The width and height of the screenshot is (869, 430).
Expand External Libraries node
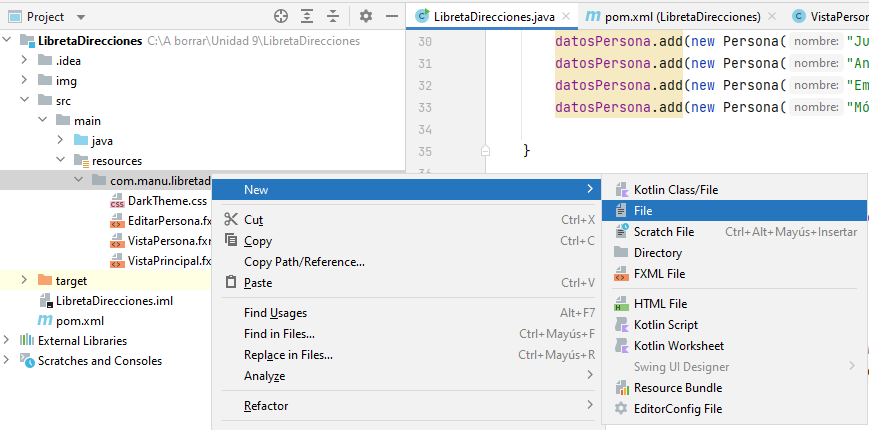[x=6, y=340]
